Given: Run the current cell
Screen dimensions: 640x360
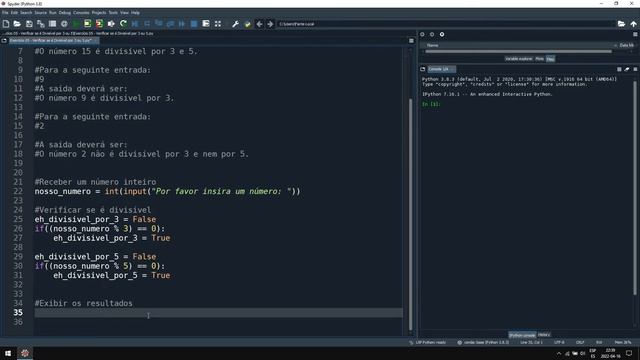Looking at the screenshot, I should (87, 24).
